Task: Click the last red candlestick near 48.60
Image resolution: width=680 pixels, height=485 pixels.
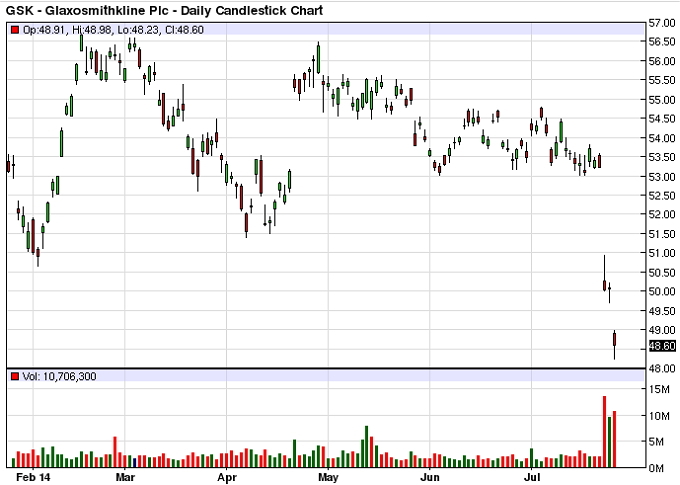Action: 615,344
